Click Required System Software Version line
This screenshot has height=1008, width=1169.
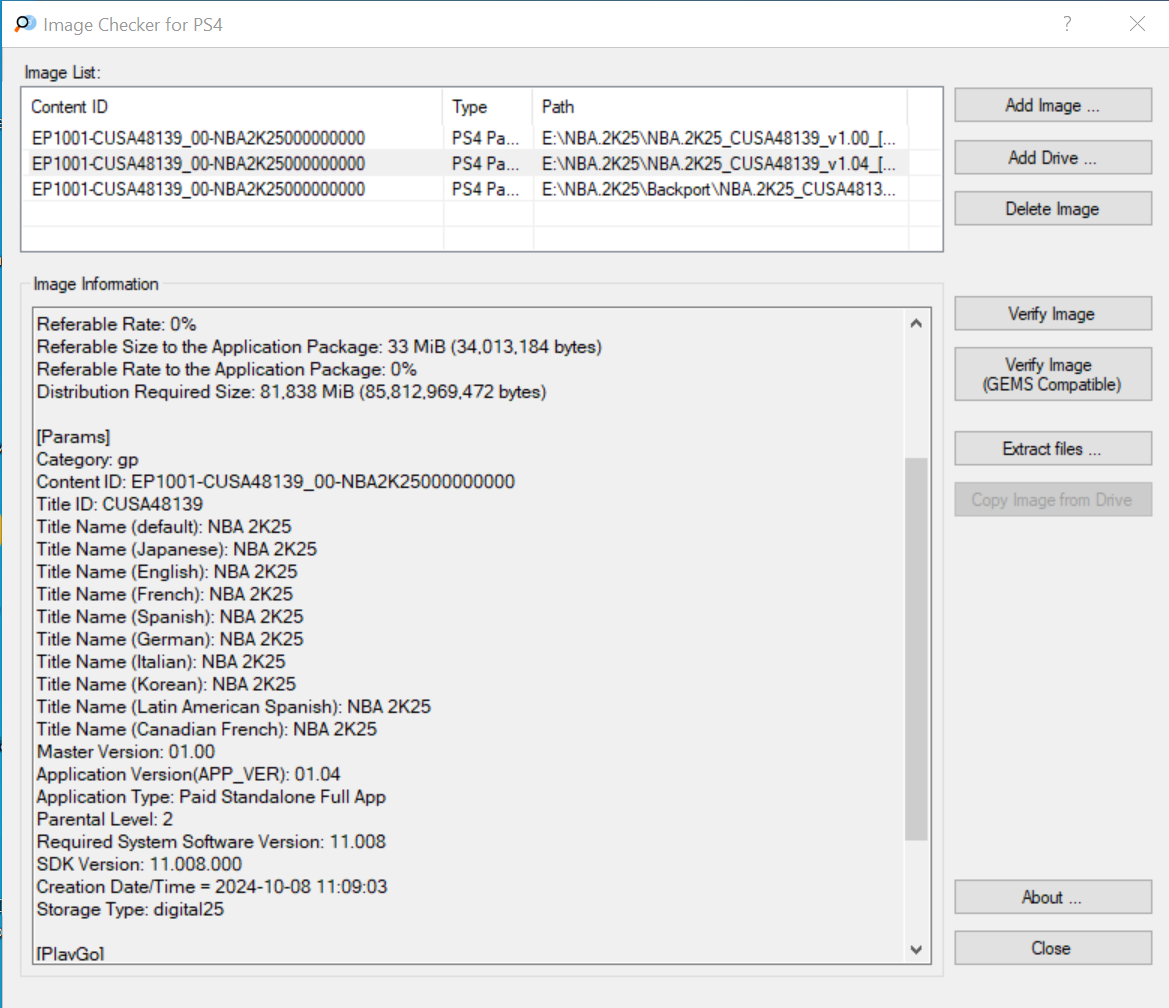pos(212,842)
